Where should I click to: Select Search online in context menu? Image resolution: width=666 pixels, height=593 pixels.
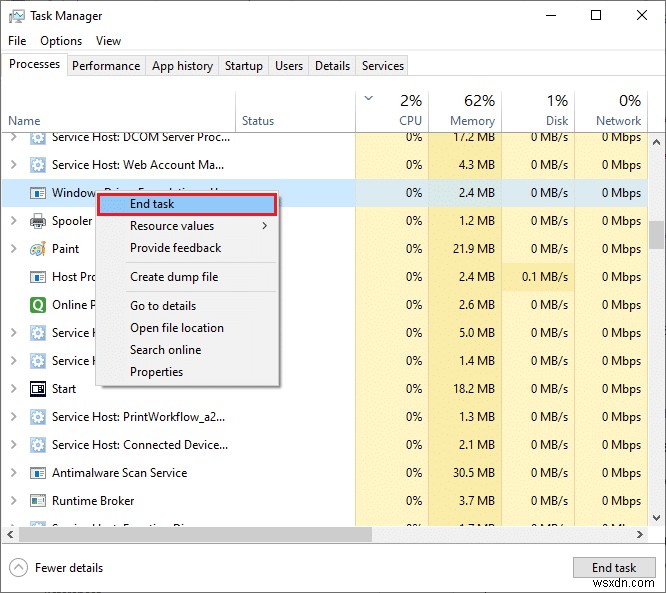pyautogui.click(x=187, y=350)
